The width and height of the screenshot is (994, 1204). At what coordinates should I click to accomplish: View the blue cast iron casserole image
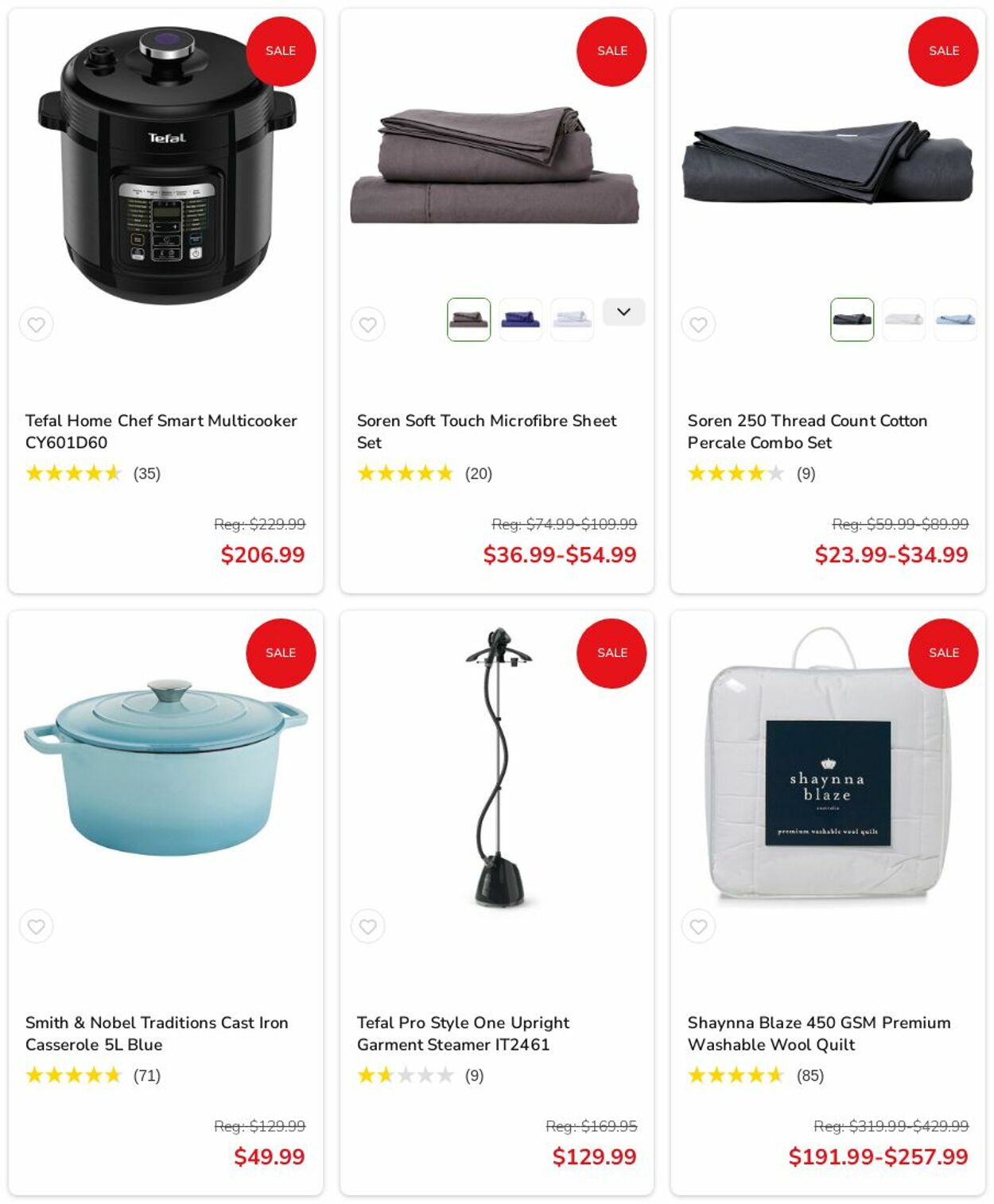(x=166, y=767)
